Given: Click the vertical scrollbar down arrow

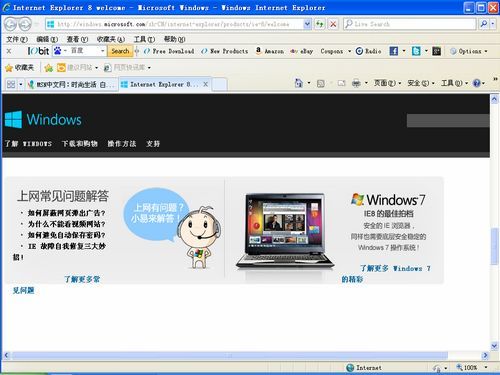Looking at the screenshot, I should (x=494, y=346).
